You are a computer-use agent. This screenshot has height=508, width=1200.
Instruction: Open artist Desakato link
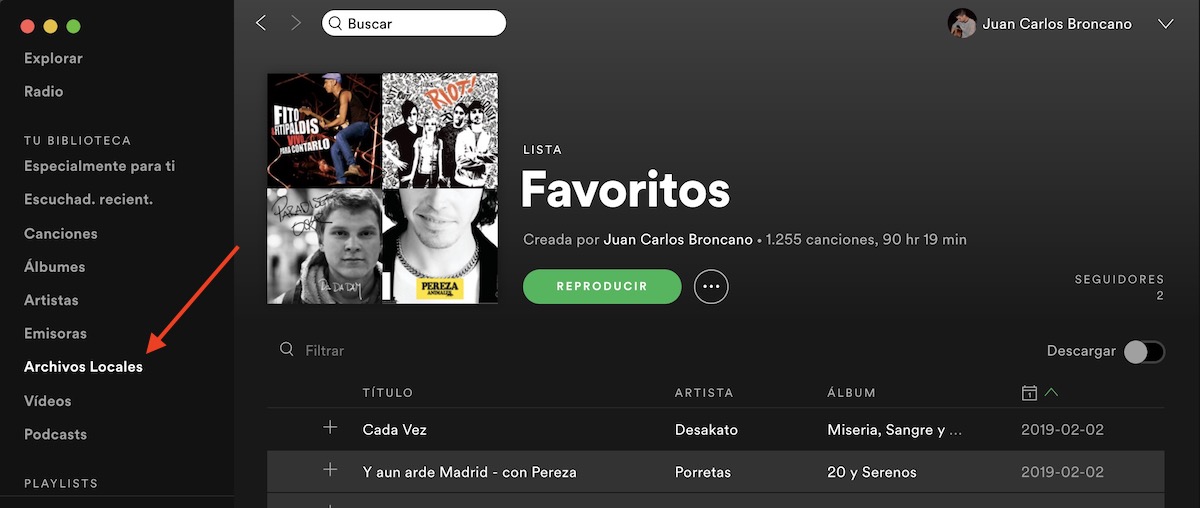click(x=706, y=430)
